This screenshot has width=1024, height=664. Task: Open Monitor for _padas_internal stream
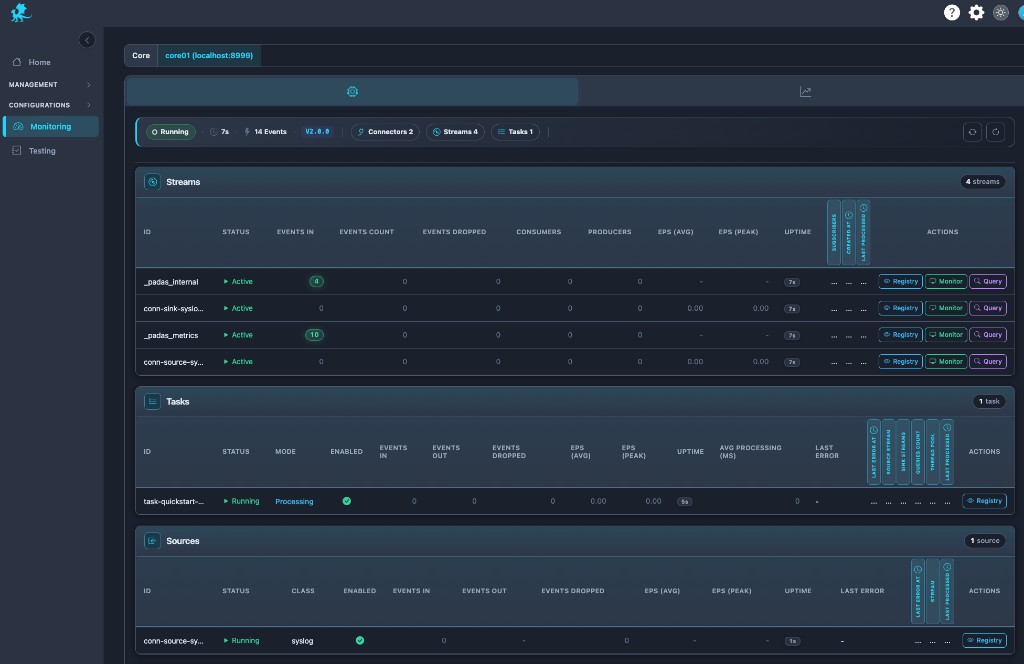(x=946, y=281)
